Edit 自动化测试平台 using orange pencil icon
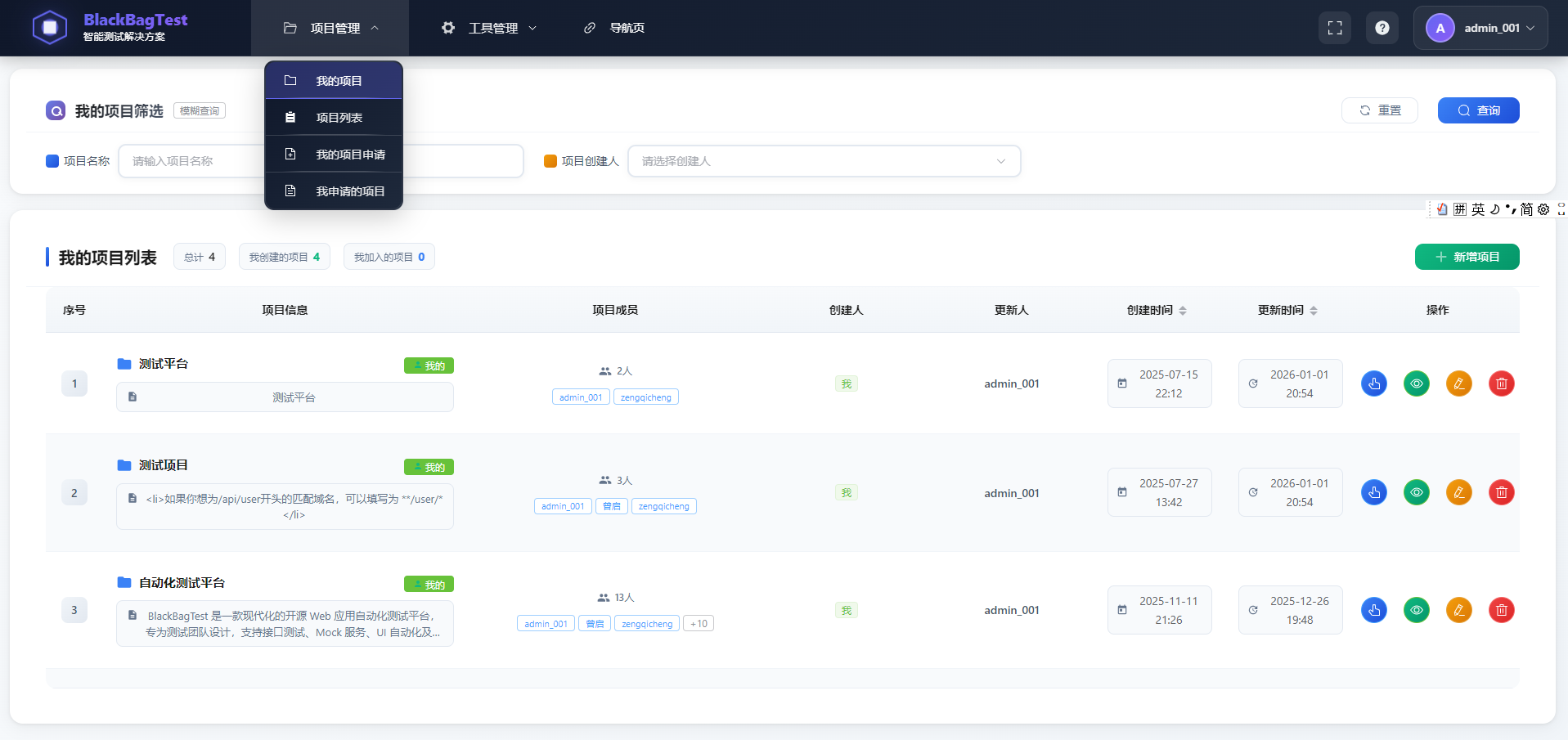This screenshot has width=1568, height=740. (1458, 610)
